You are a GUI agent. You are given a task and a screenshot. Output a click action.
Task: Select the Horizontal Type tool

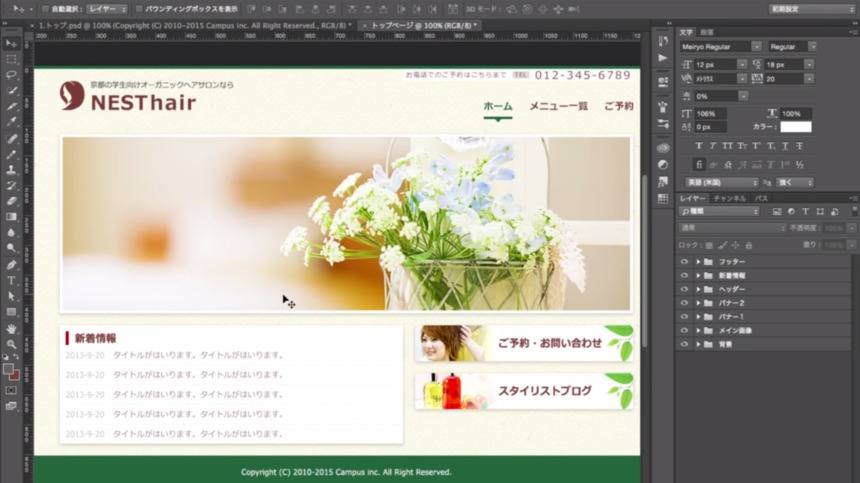pos(11,281)
